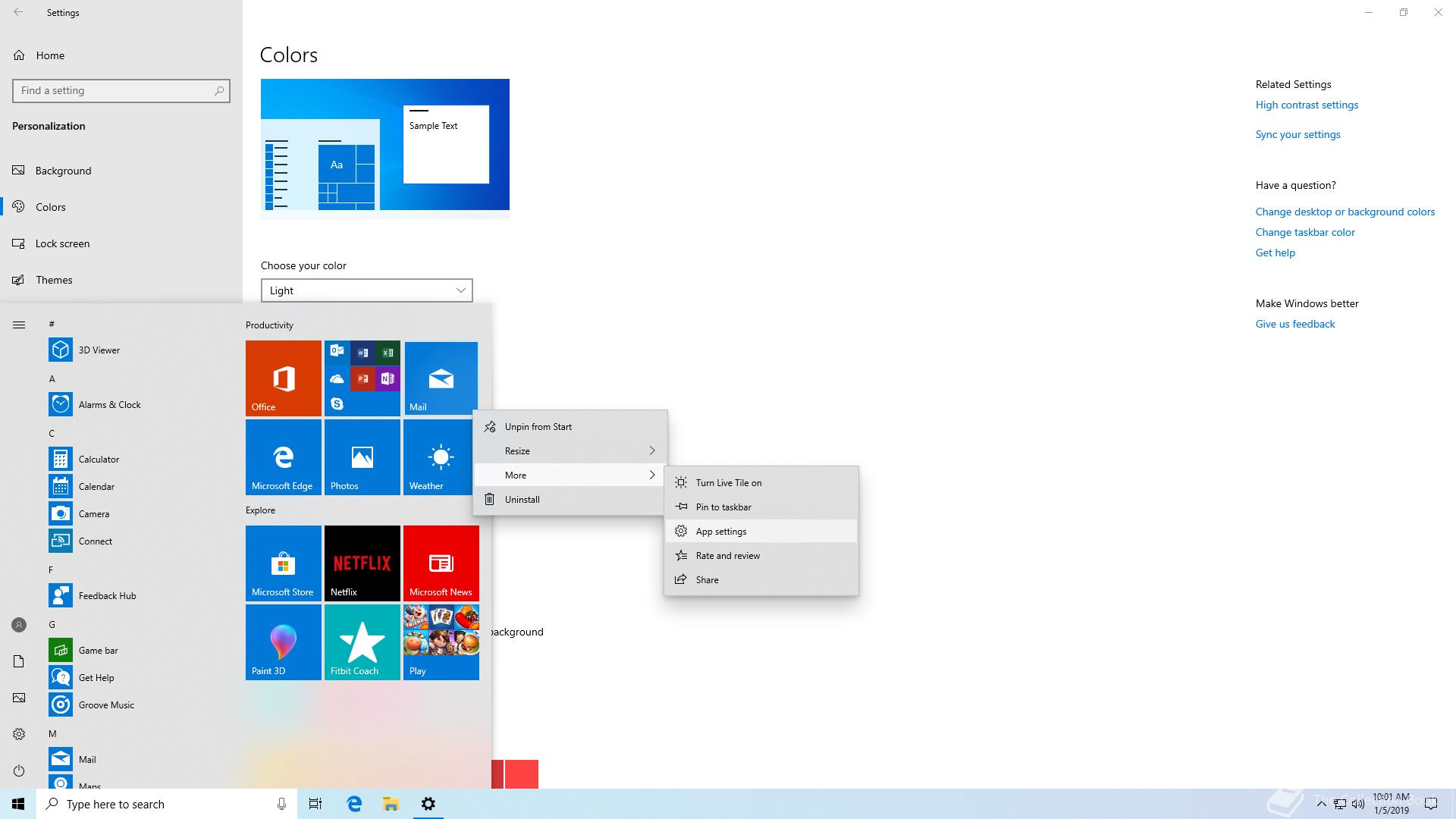Go to Background personalization page

pyautogui.click(x=121, y=171)
